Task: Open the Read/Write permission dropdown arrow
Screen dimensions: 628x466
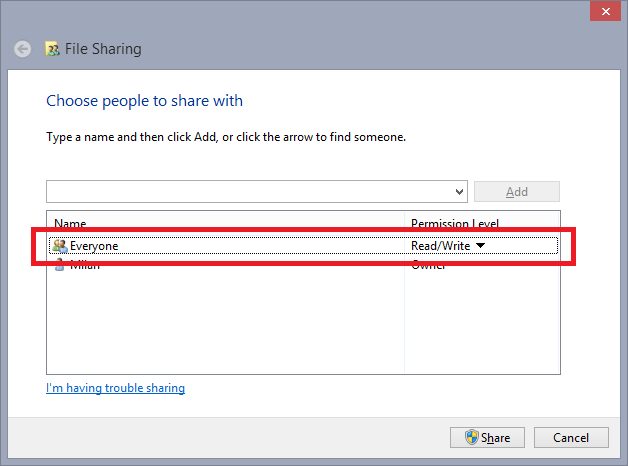Action: (480, 246)
